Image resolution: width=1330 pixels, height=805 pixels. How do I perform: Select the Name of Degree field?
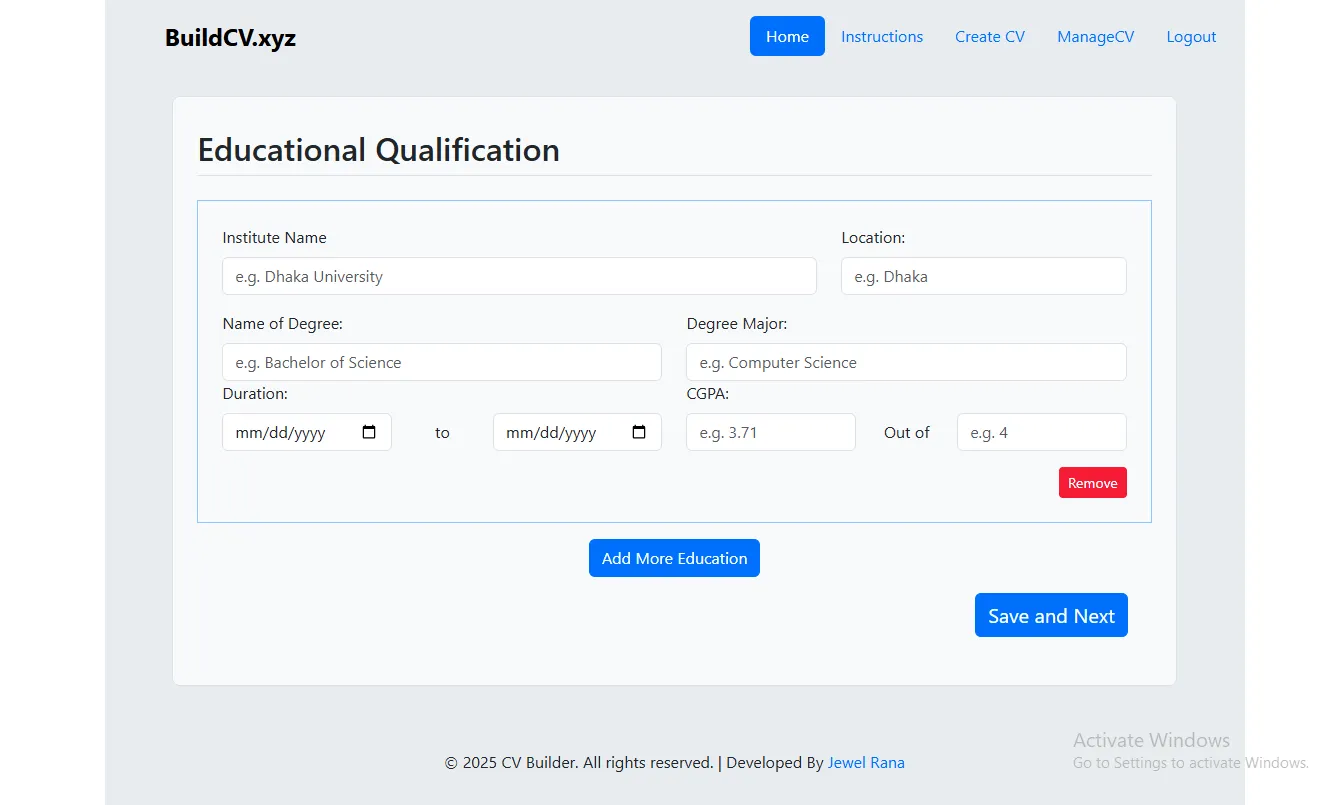[x=441, y=362]
